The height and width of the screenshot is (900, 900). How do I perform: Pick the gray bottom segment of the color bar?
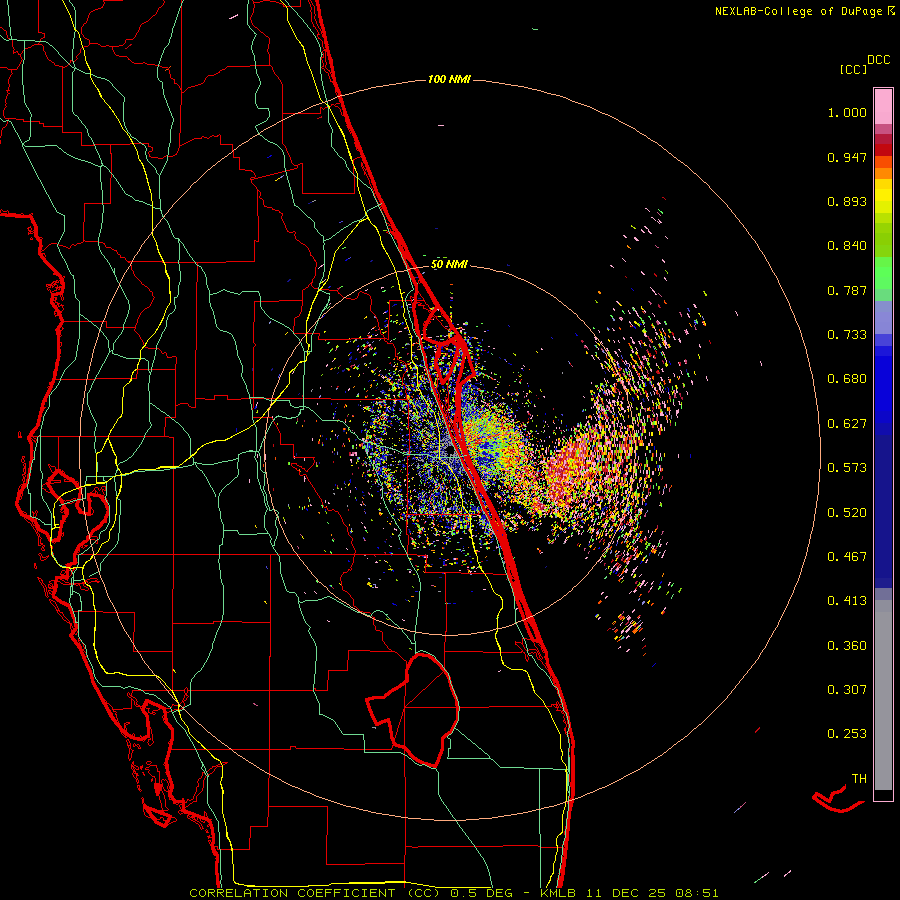883,695
